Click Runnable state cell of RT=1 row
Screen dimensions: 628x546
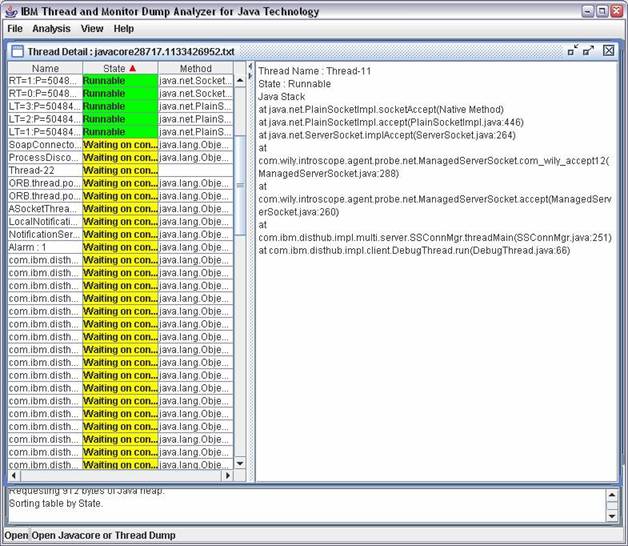coord(120,81)
